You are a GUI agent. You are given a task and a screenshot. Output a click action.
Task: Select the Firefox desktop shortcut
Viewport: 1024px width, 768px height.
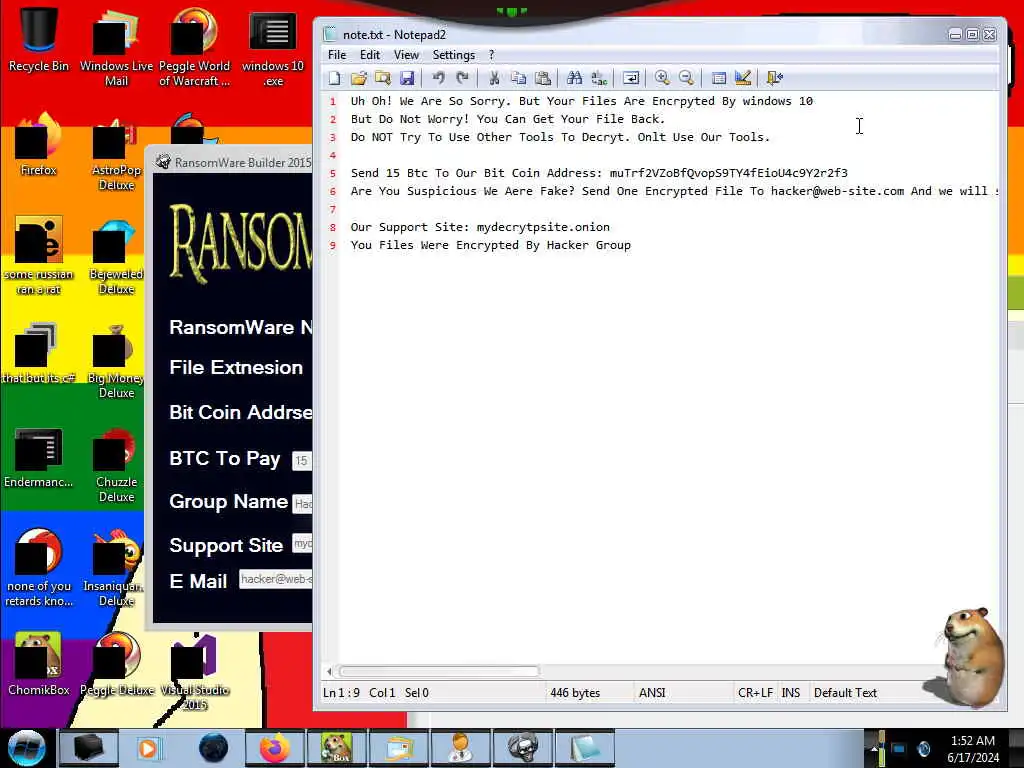click(39, 145)
